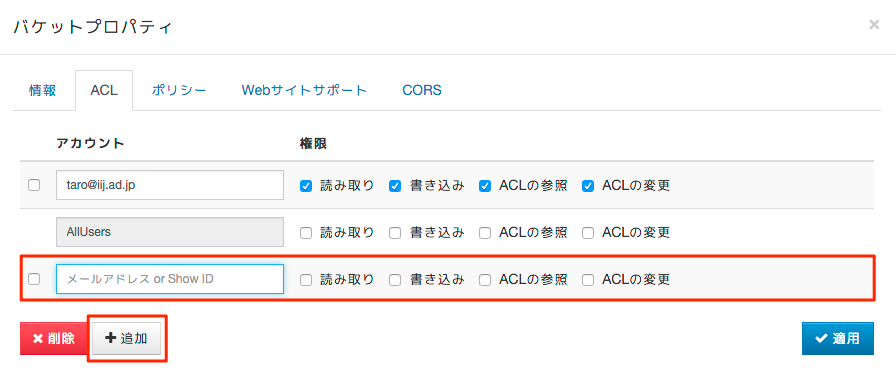The height and width of the screenshot is (370, 896).
Task: Select the taro@iij.ad.jp row checkbox
Action: click(34, 185)
